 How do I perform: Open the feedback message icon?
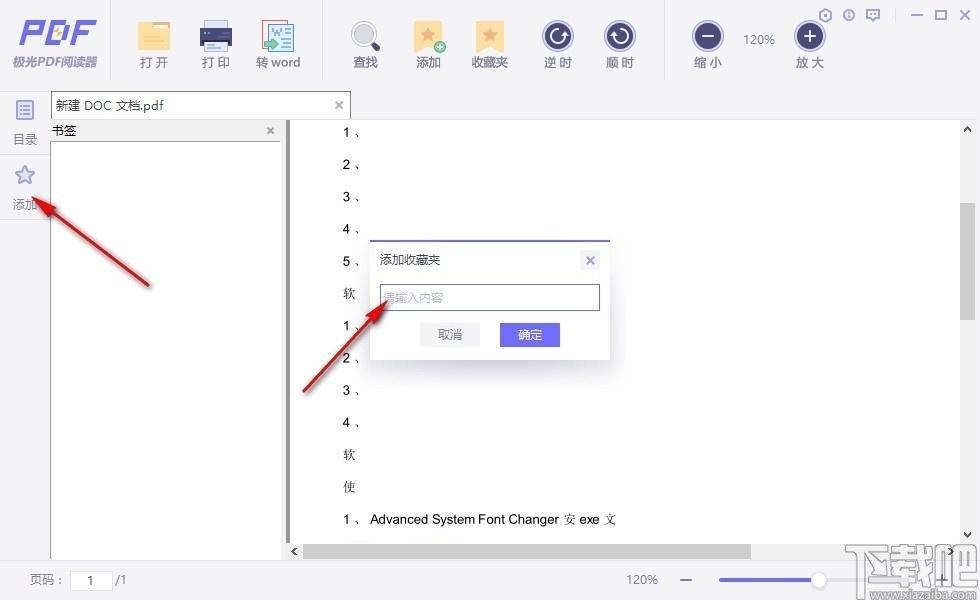(873, 15)
